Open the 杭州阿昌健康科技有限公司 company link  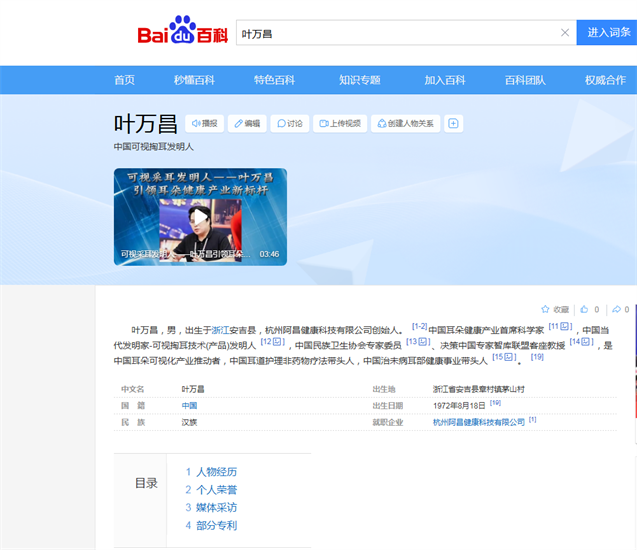[479, 422]
